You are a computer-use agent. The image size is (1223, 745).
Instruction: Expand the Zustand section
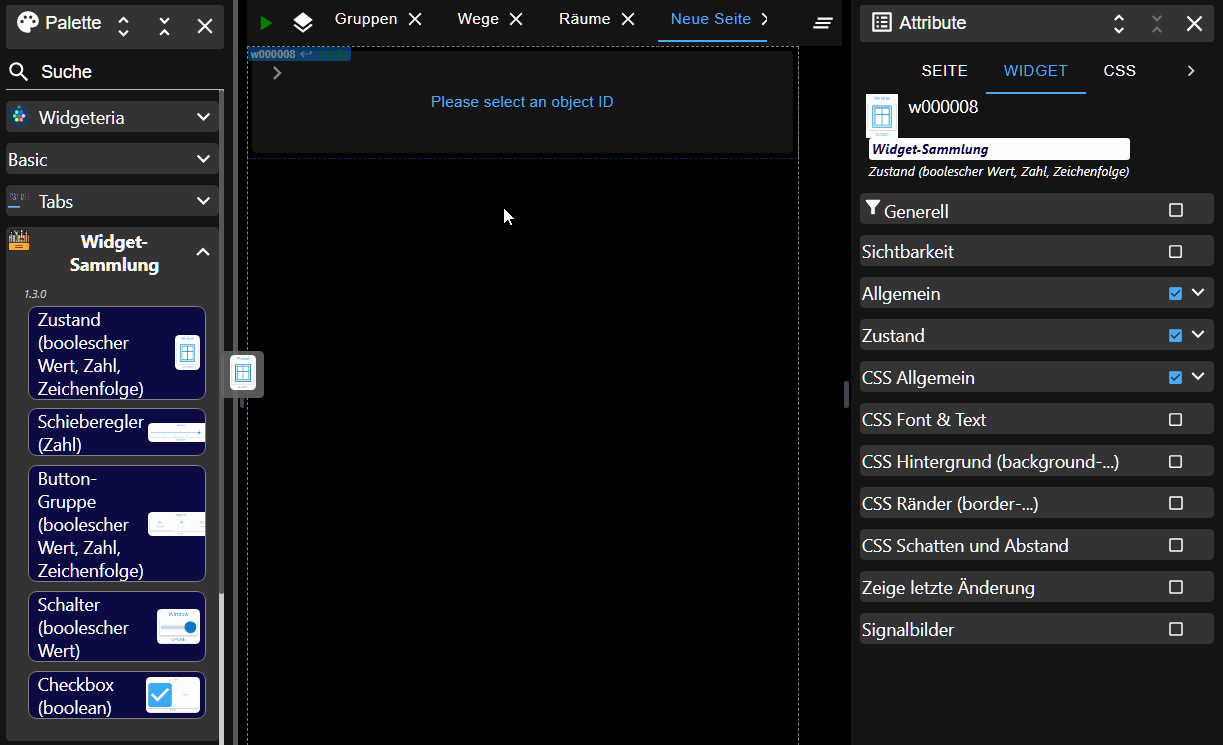click(1198, 335)
